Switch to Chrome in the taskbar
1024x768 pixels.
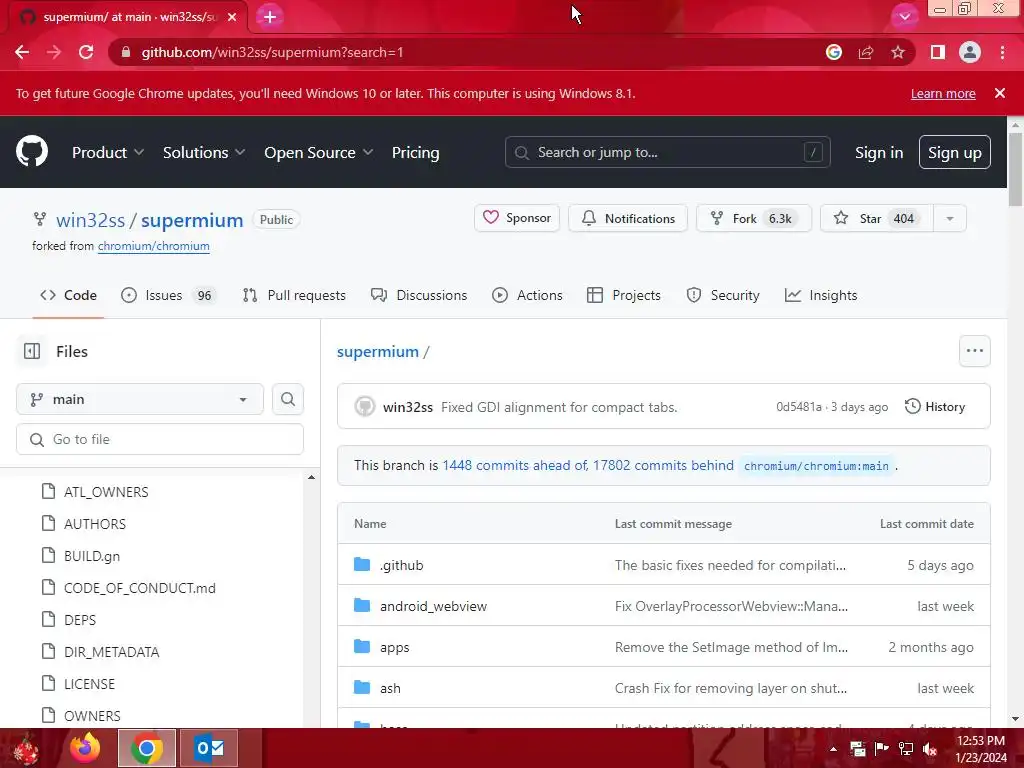pos(146,748)
